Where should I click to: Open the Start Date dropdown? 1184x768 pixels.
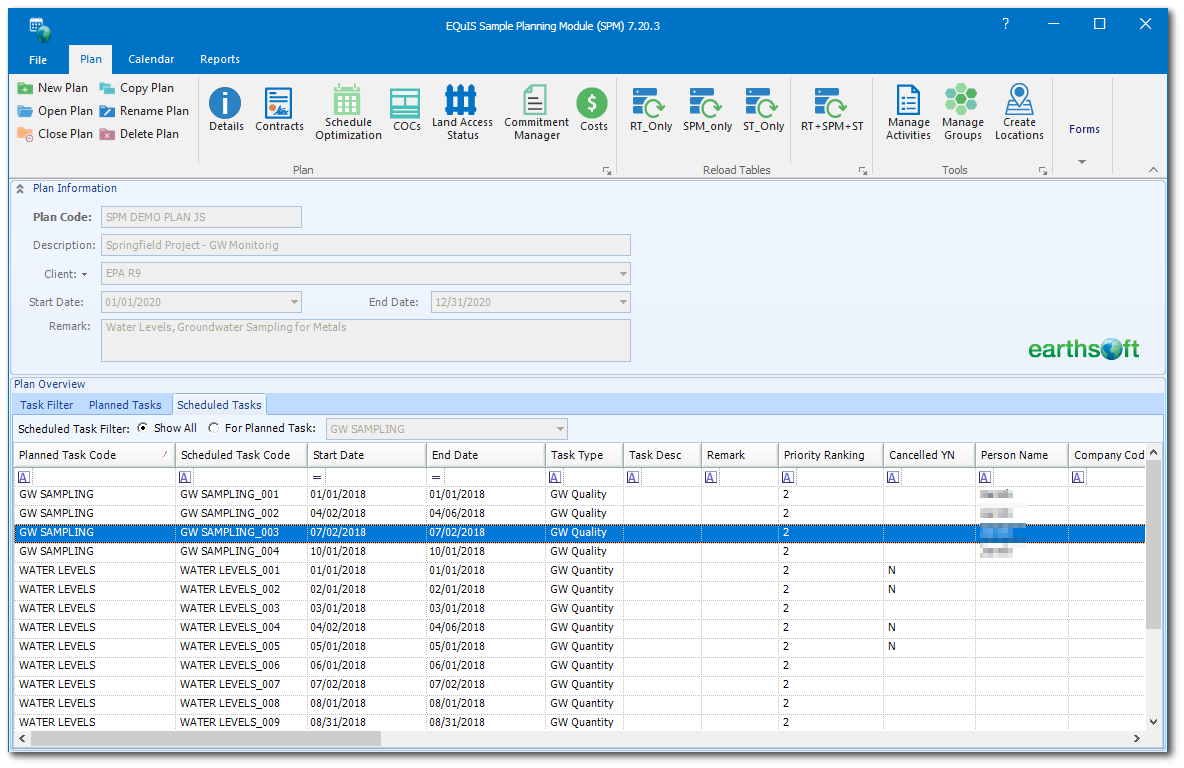(x=294, y=302)
